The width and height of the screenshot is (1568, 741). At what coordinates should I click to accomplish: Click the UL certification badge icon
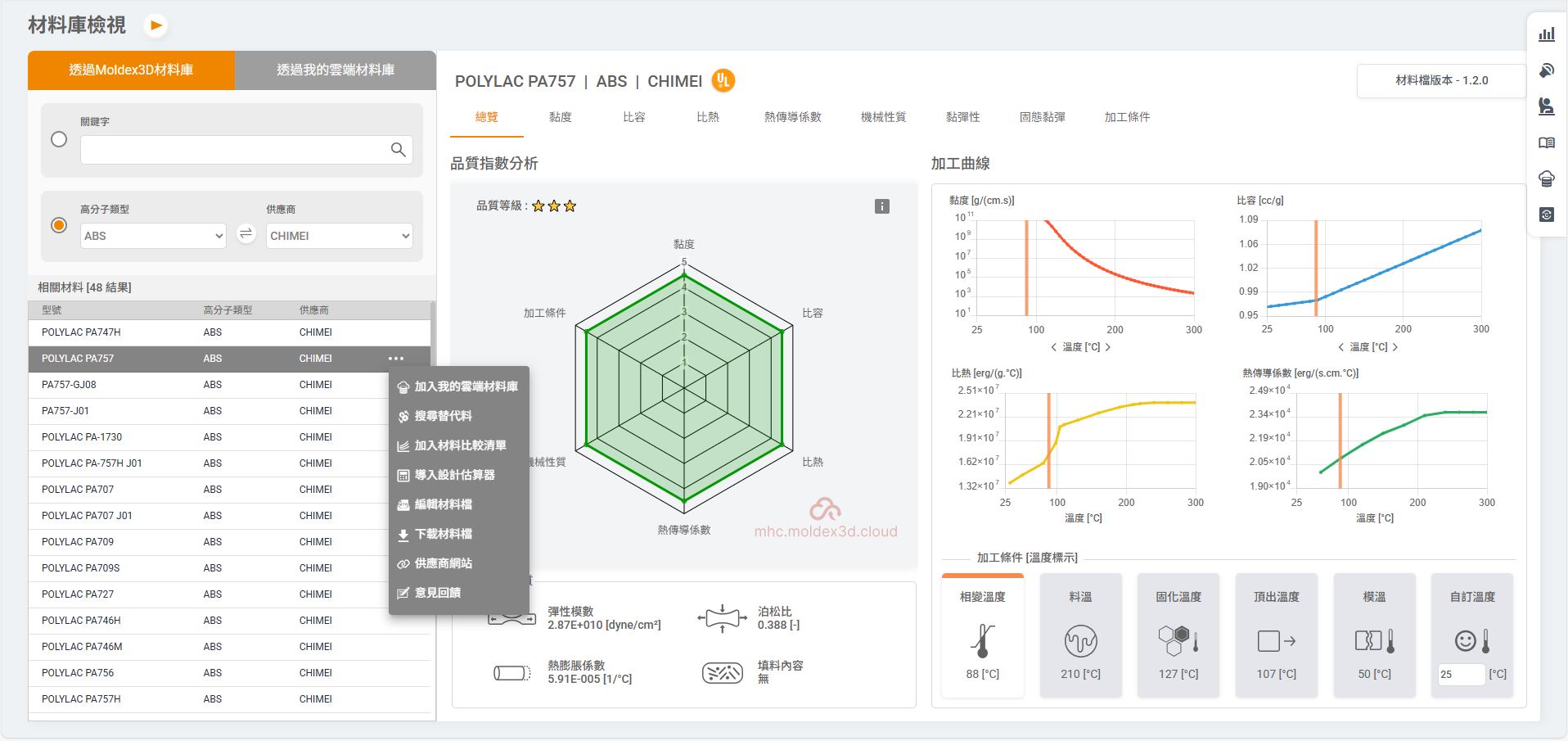click(x=723, y=80)
